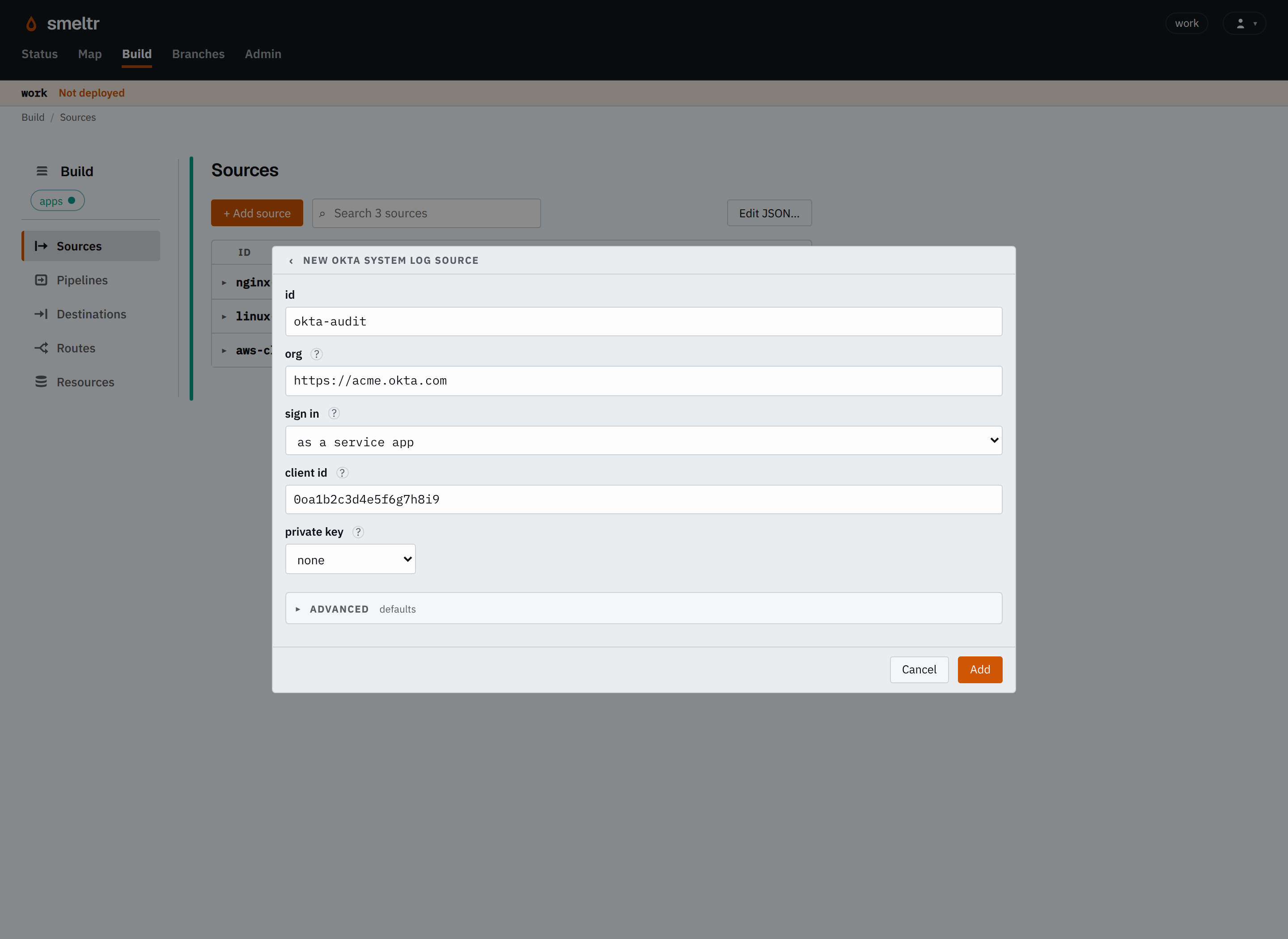This screenshot has height=939, width=1288.
Task: Click the id input field
Action: click(x=644, y=321)
